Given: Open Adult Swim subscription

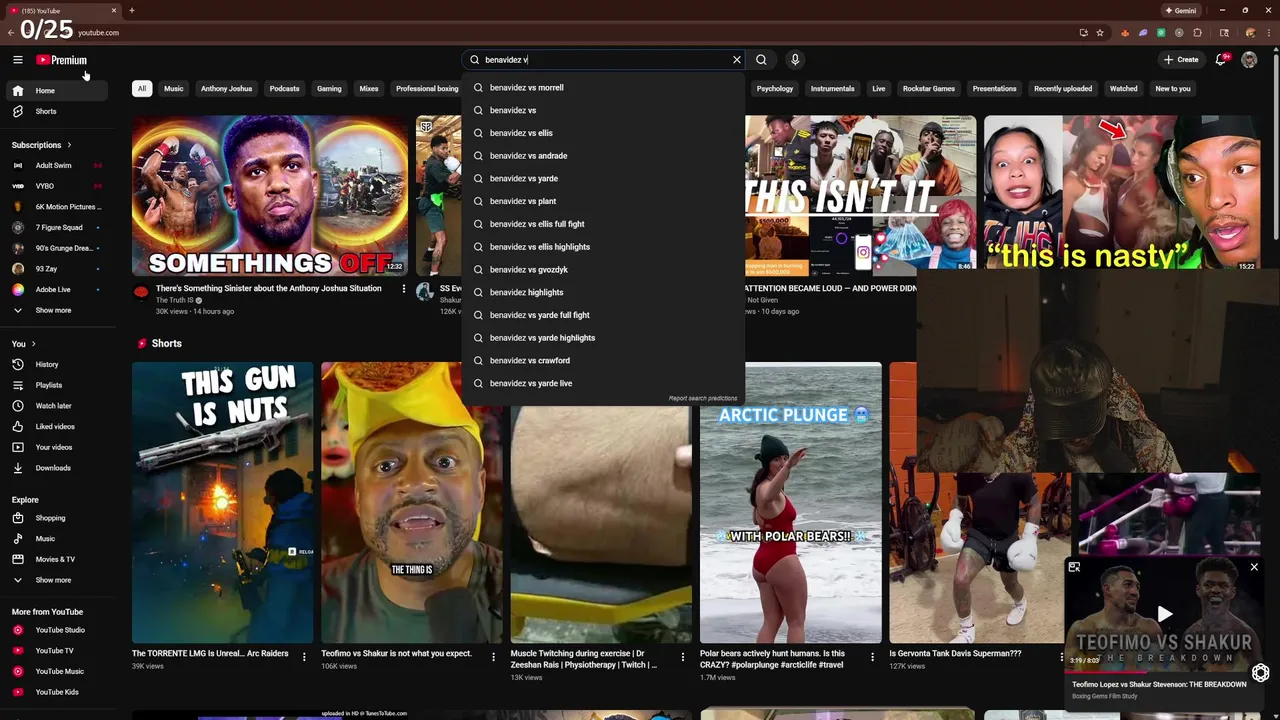Looking at the screenshot, I should pyautogui.click(x=59, y=166).
